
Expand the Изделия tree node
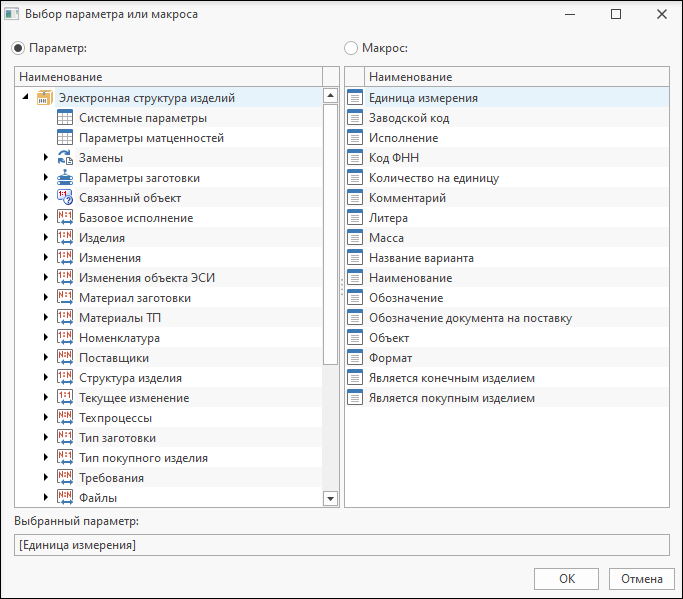(x=46, y=238)
